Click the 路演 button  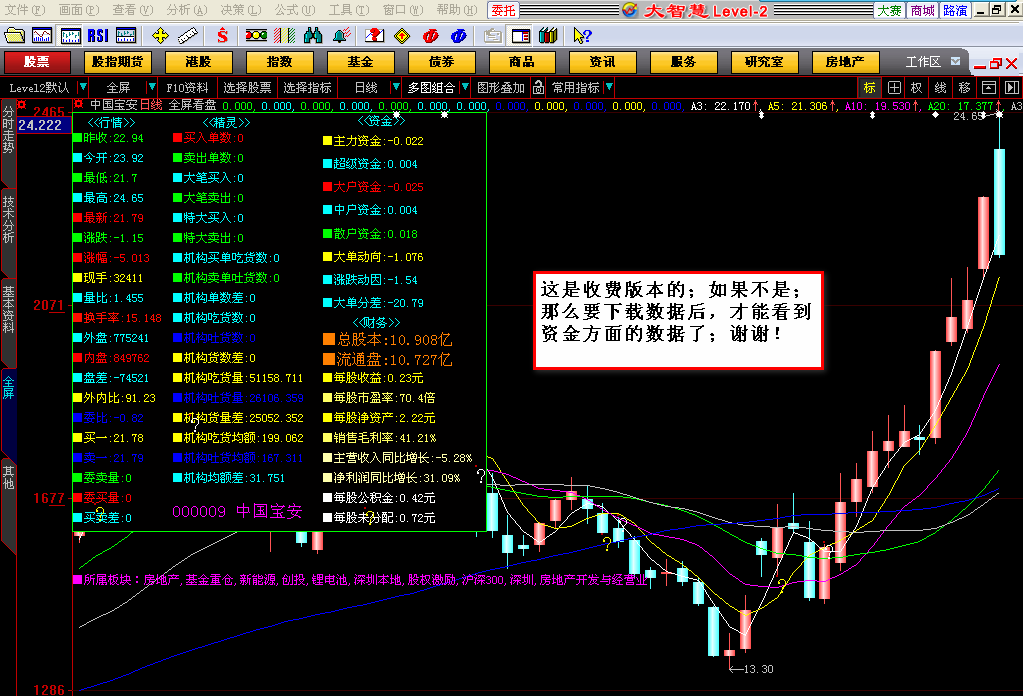pyautogui.click(x=955, y=10)
